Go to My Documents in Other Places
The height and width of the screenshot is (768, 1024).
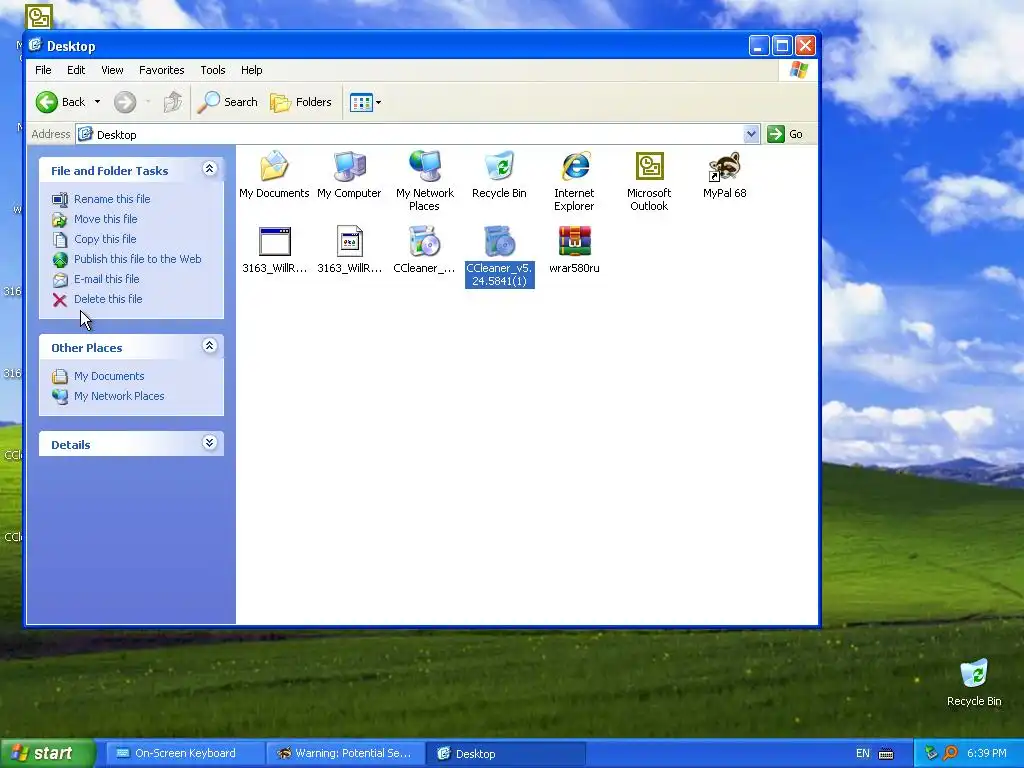coord(108,376)
